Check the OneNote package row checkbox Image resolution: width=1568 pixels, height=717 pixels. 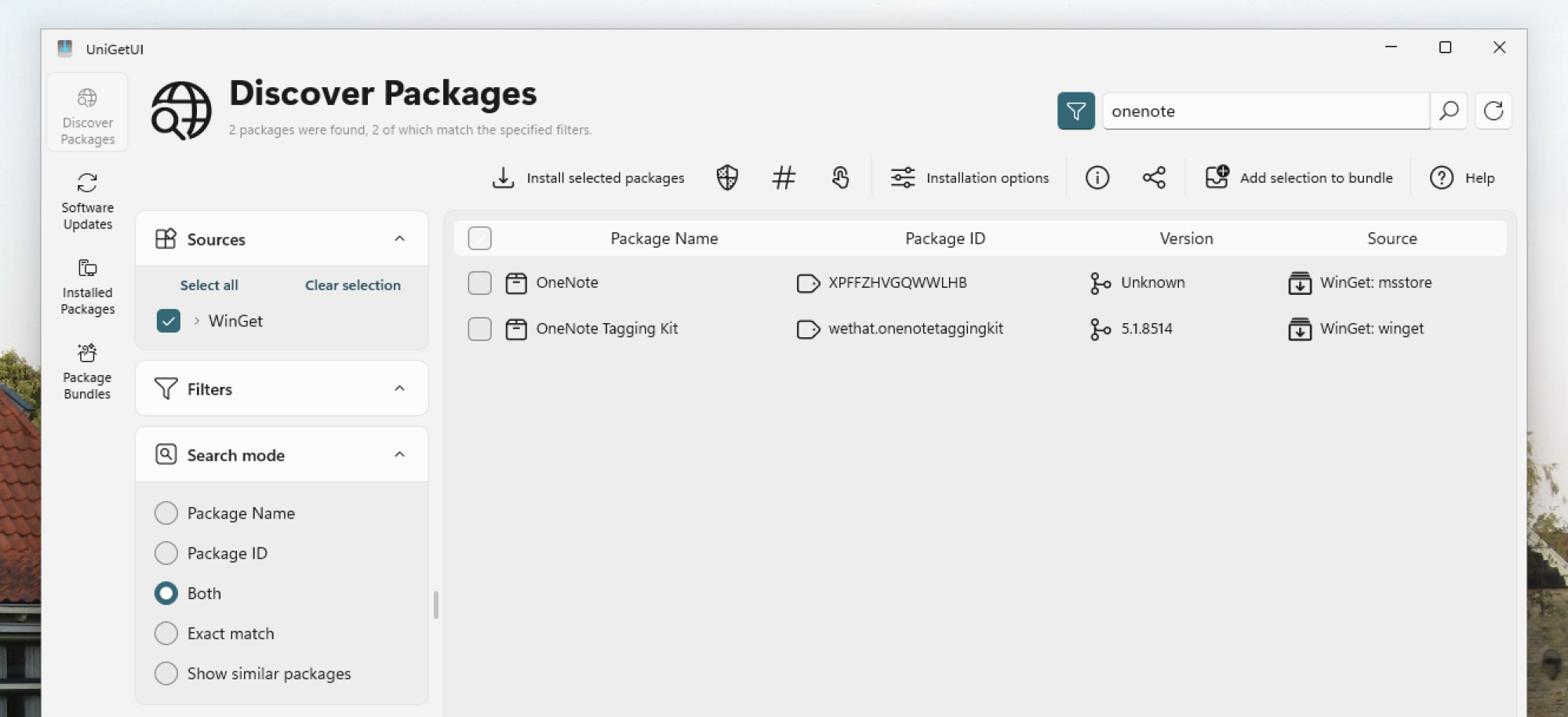tap(478, 282)
